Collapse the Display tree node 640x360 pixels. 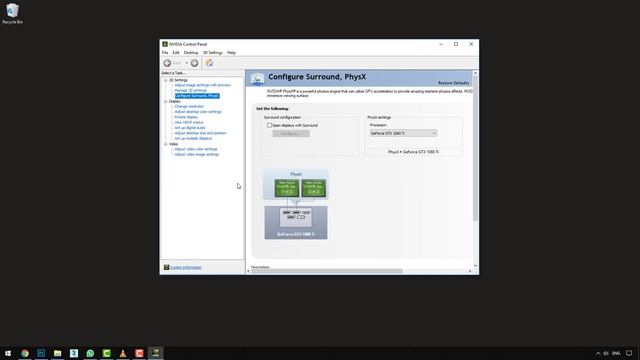(x=166, y=101)
